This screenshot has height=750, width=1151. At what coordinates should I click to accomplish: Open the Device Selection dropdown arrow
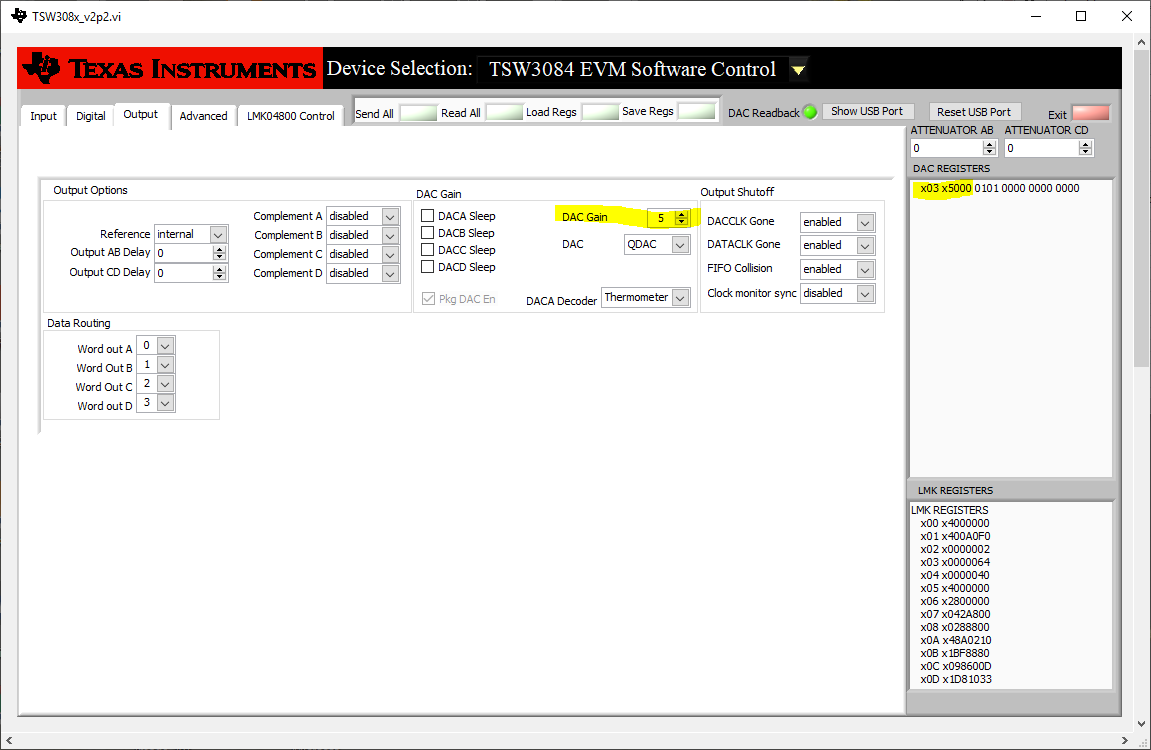click(798, 70)
